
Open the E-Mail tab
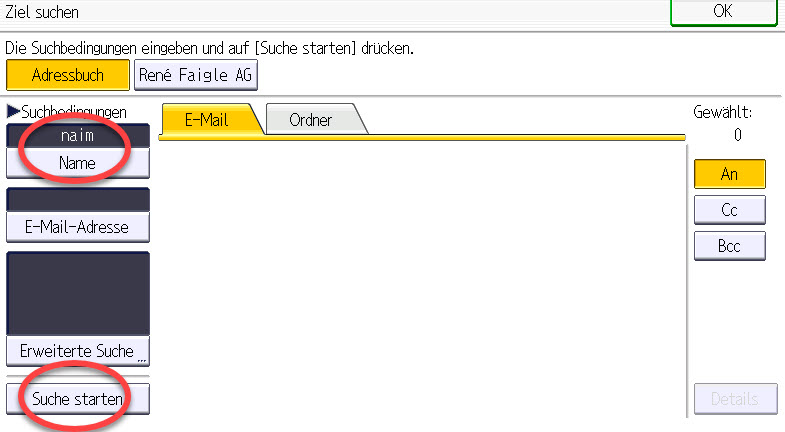pyautogui.click(x=207, y=120)
